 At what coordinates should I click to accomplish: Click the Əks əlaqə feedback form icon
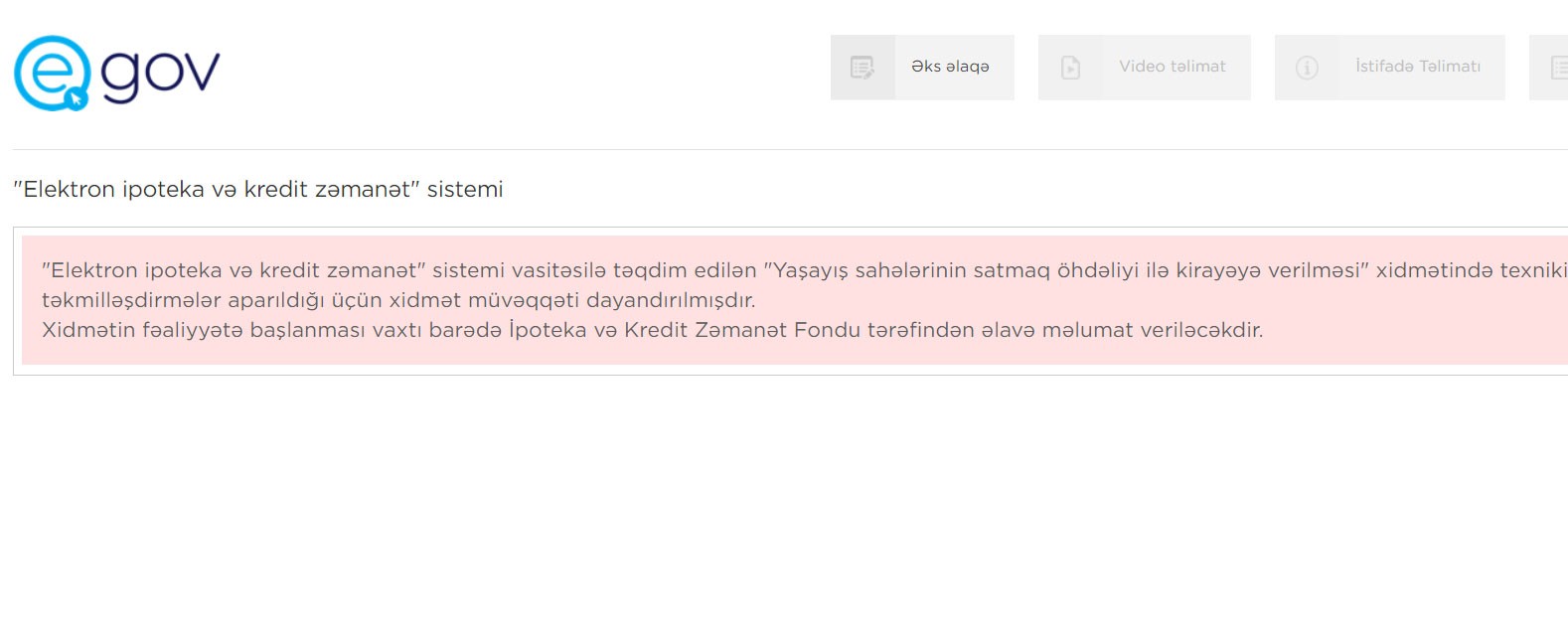[862, 68]
